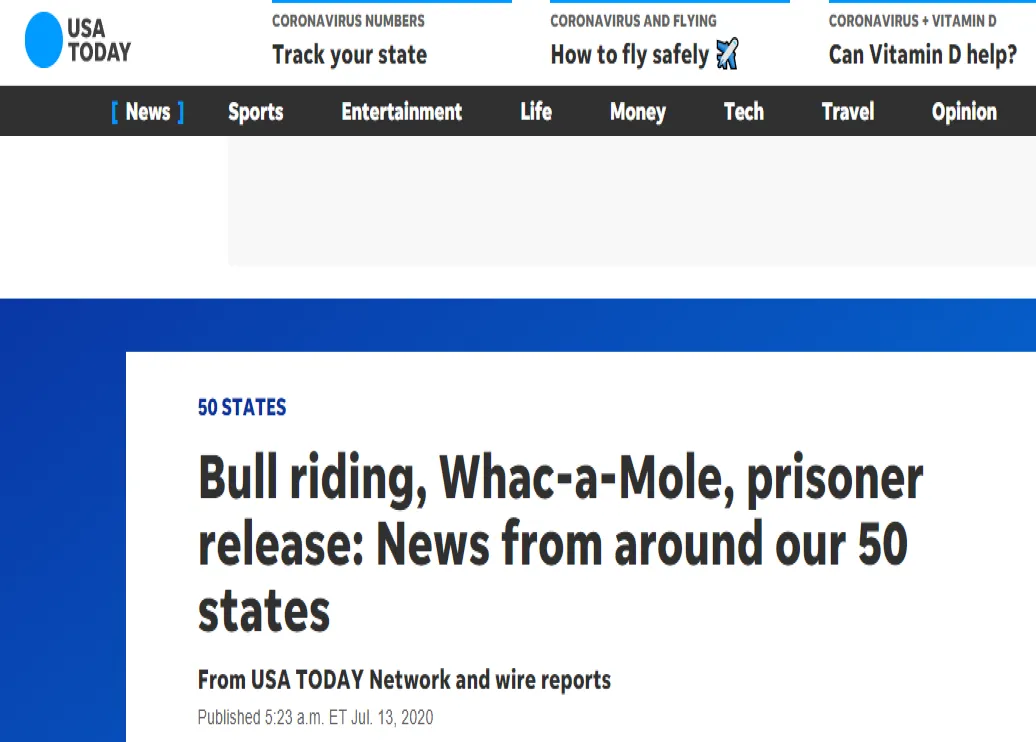1036x742 pixels.
Task: Open the Money section
Action: 637,111
